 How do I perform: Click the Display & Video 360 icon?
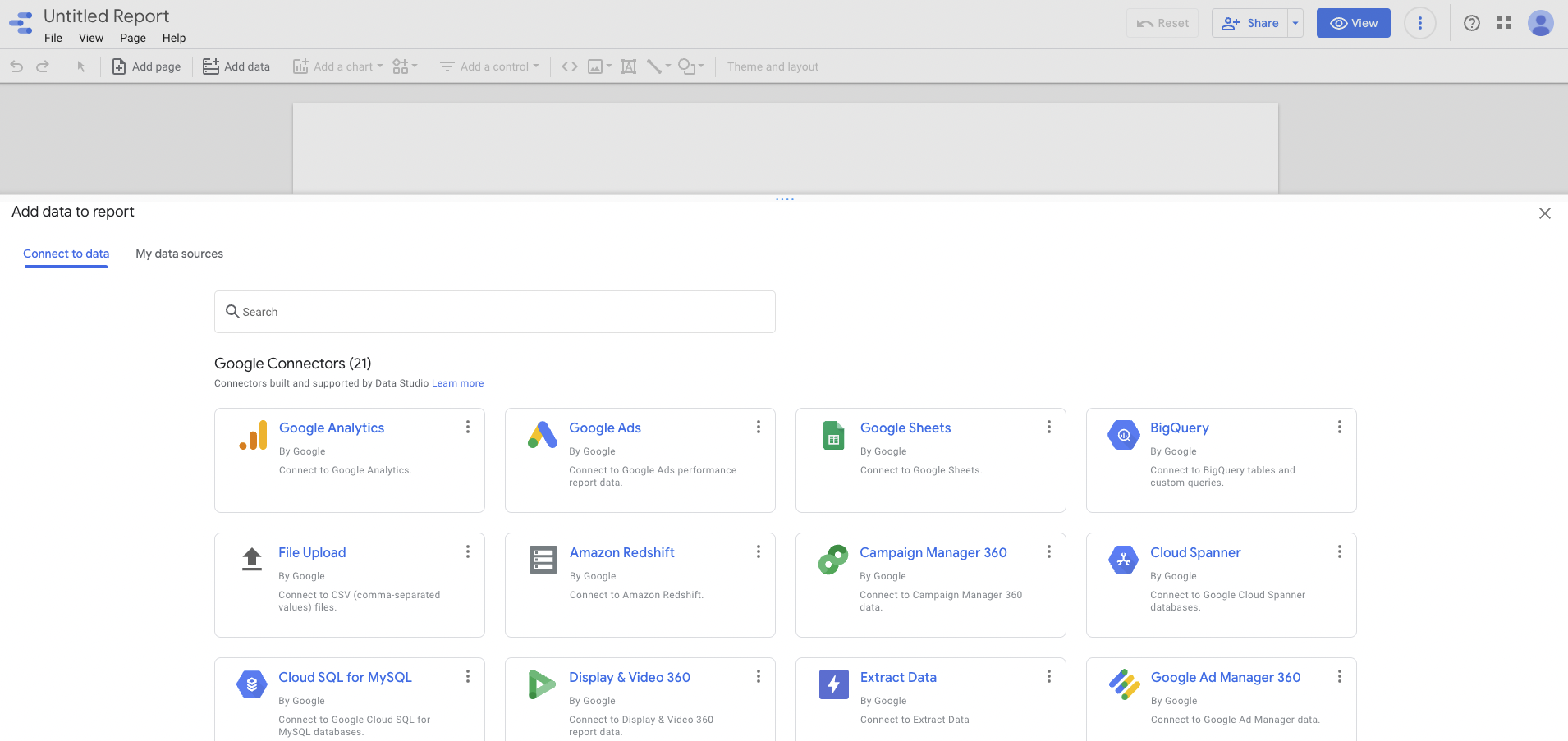(542, 684)
